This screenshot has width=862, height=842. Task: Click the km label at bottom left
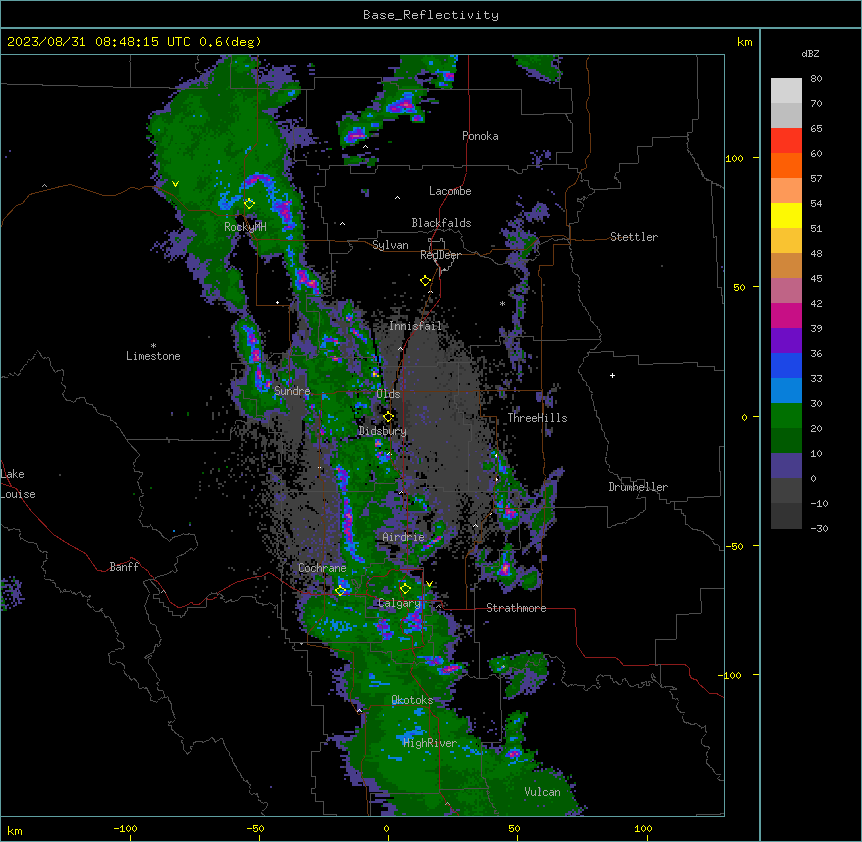pos(15,831)
